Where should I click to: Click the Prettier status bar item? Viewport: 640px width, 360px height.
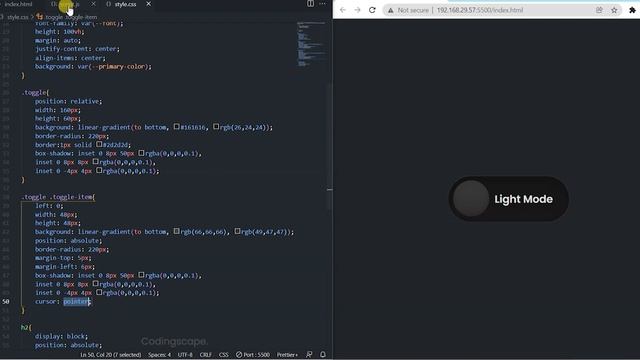coord(287,355)
